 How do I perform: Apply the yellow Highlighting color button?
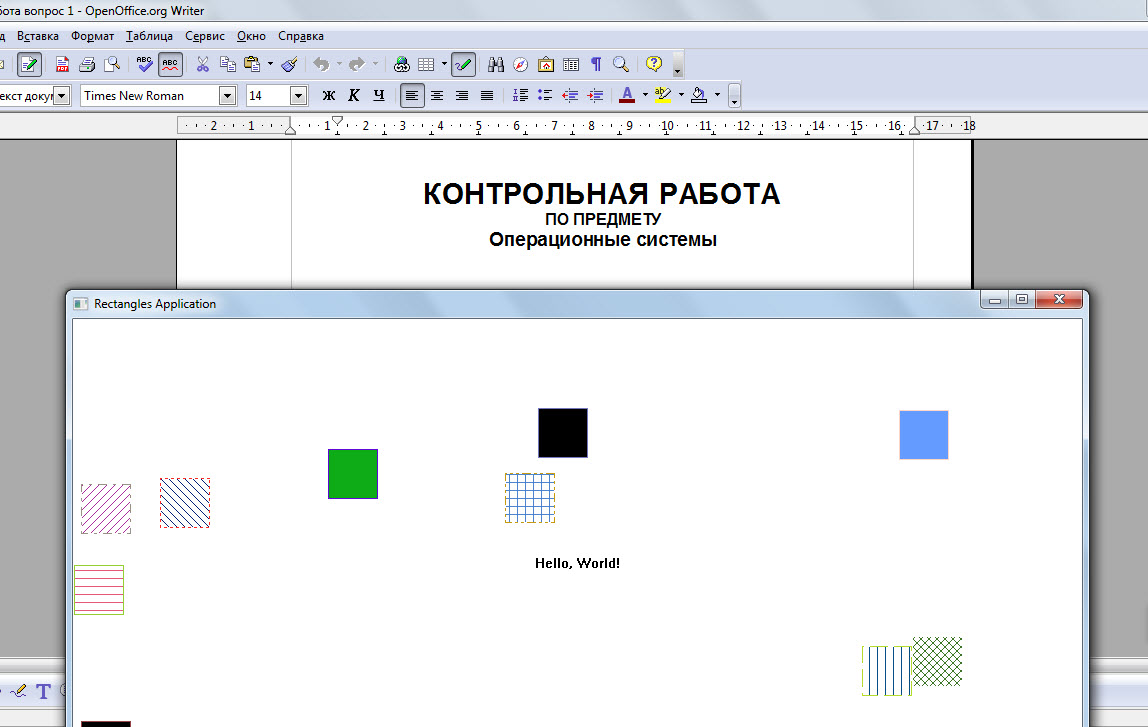coord(663,96)
